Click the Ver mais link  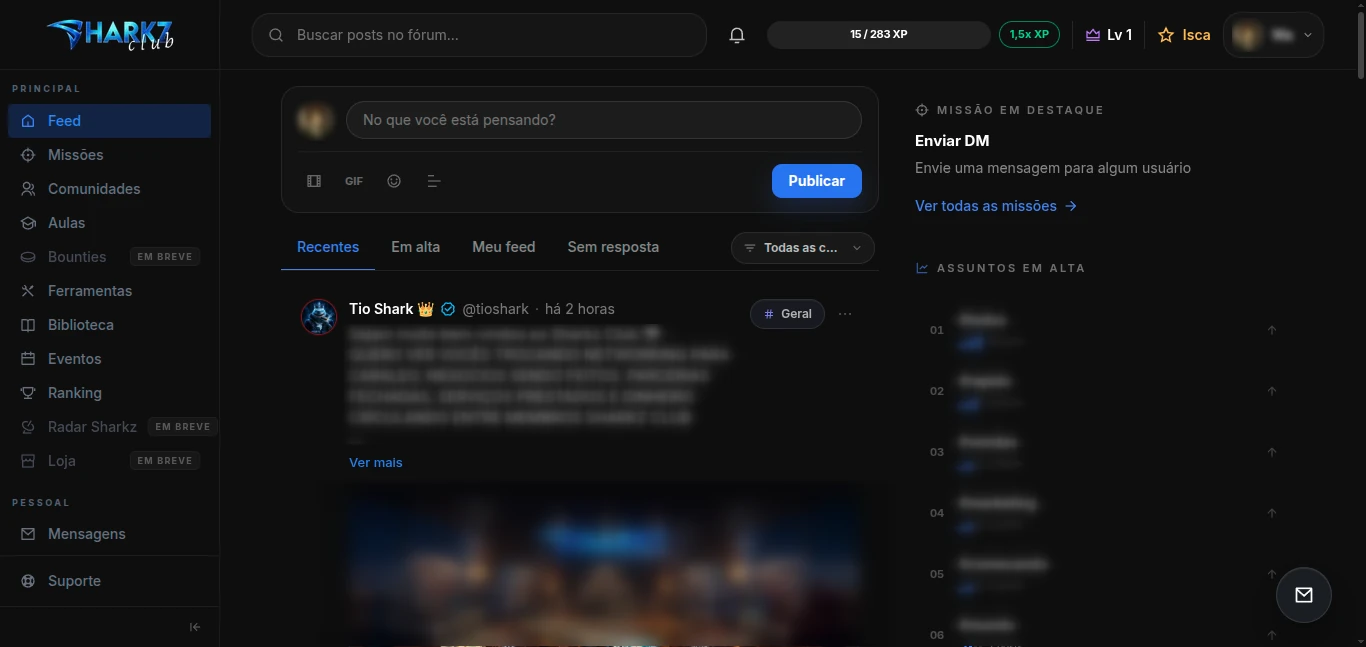[376, 462]
